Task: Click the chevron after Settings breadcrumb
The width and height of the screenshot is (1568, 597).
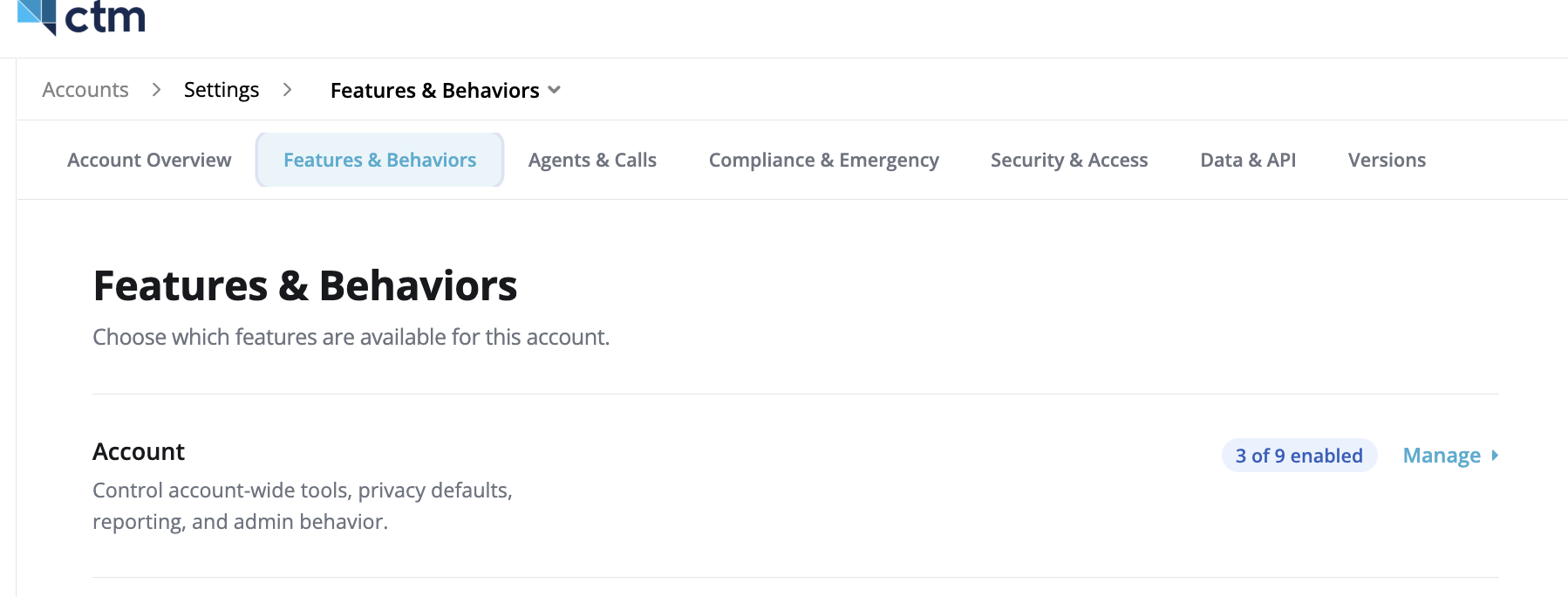Action: pyautogui.click(x=287, y=90)
